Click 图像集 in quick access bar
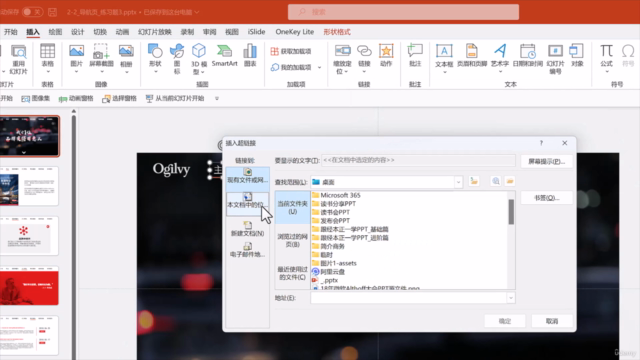Screen dimensions: 640x360 (x=36, y=98)
